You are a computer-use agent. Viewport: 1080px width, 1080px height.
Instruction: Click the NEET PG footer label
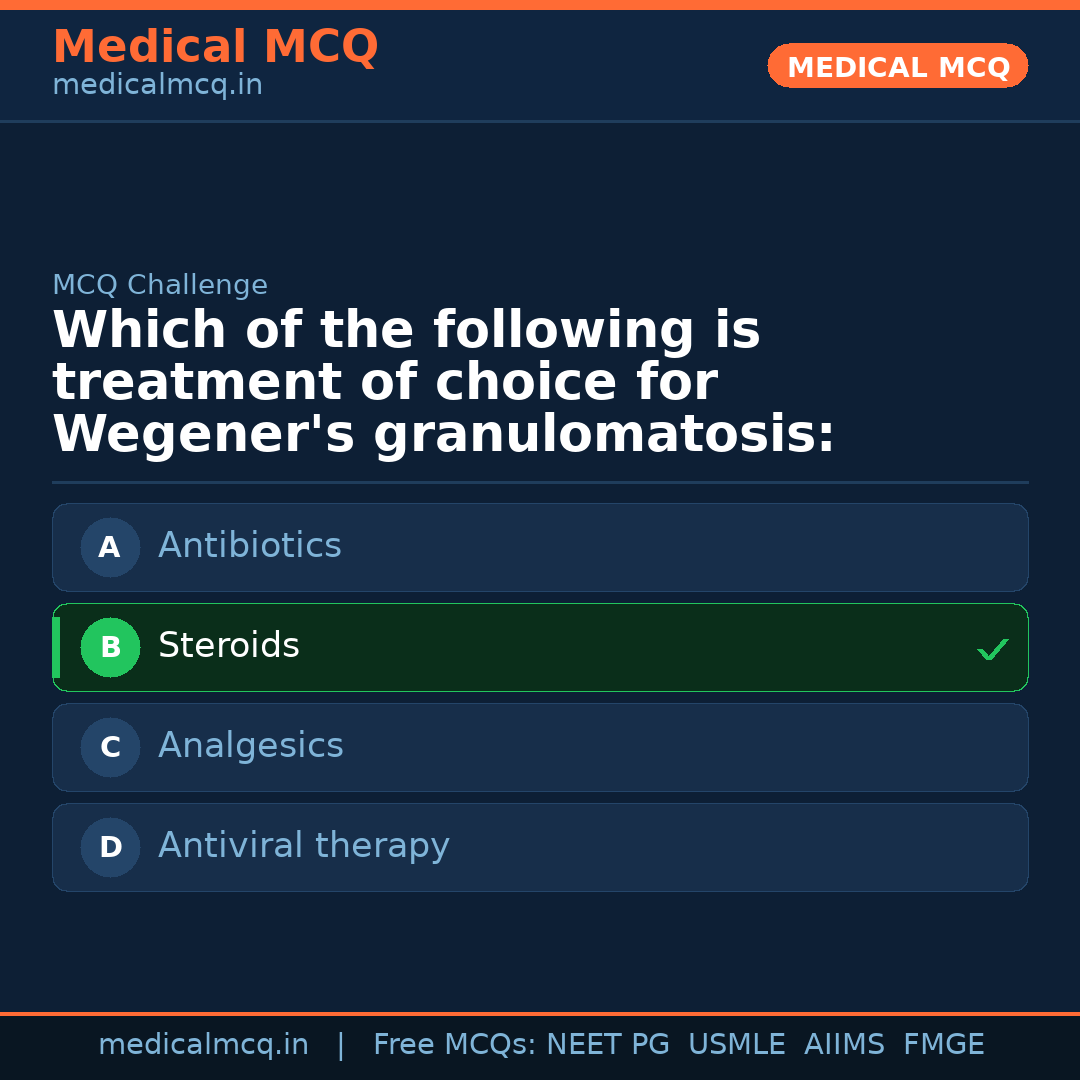(x=607, y=1044)
